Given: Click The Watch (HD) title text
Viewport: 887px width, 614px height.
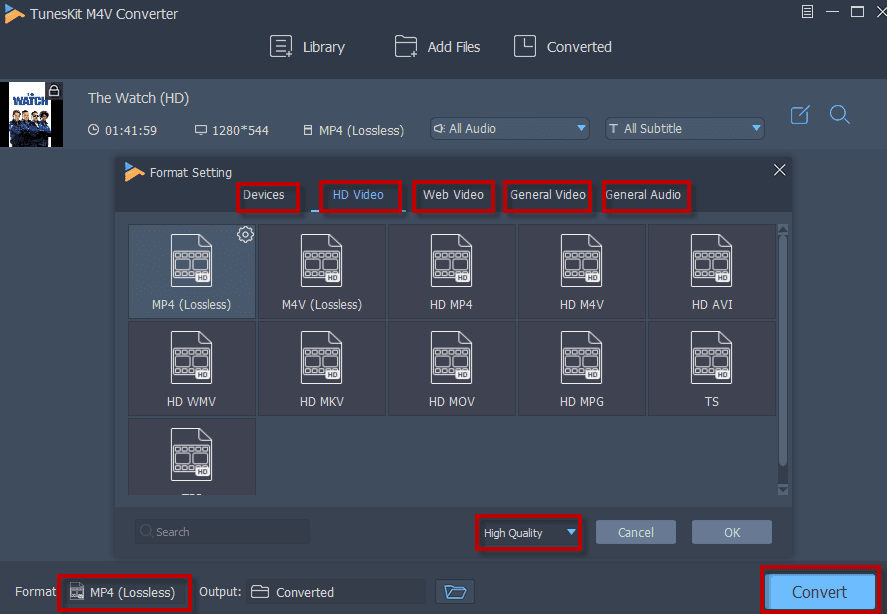Looking at the screenshot, I should point(139,98).
